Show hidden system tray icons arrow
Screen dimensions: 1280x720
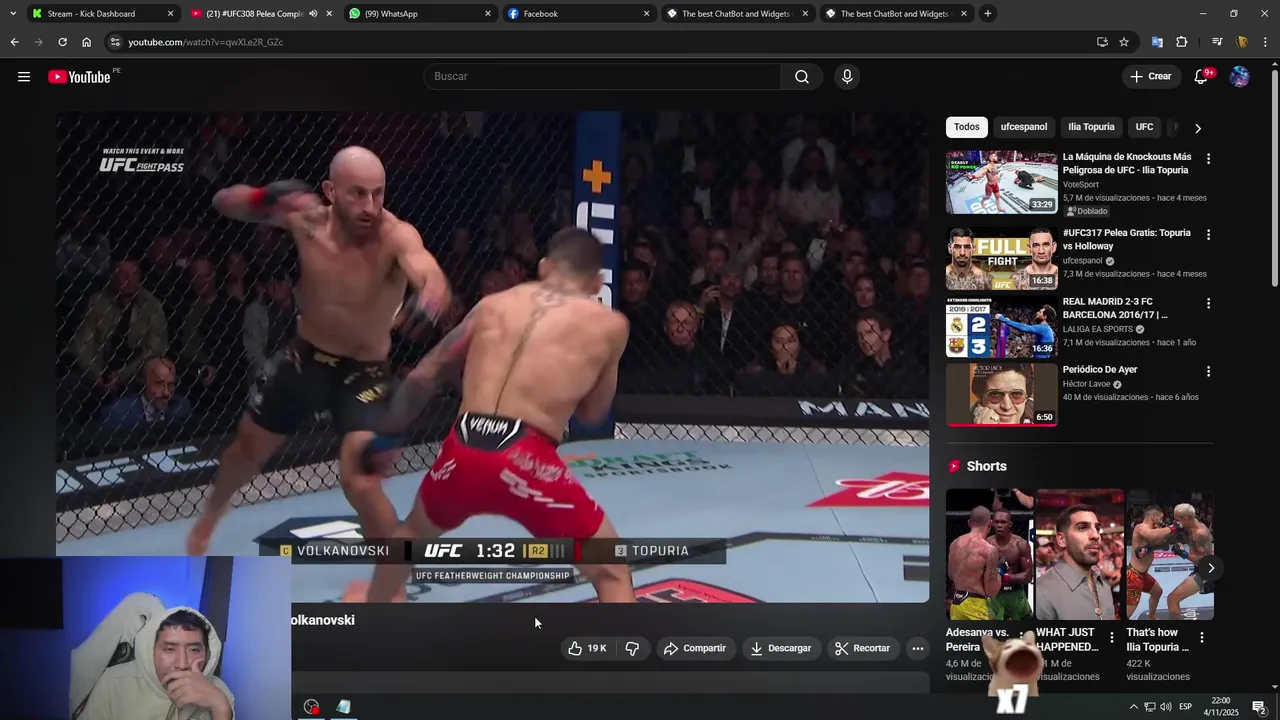[1133, 707]
